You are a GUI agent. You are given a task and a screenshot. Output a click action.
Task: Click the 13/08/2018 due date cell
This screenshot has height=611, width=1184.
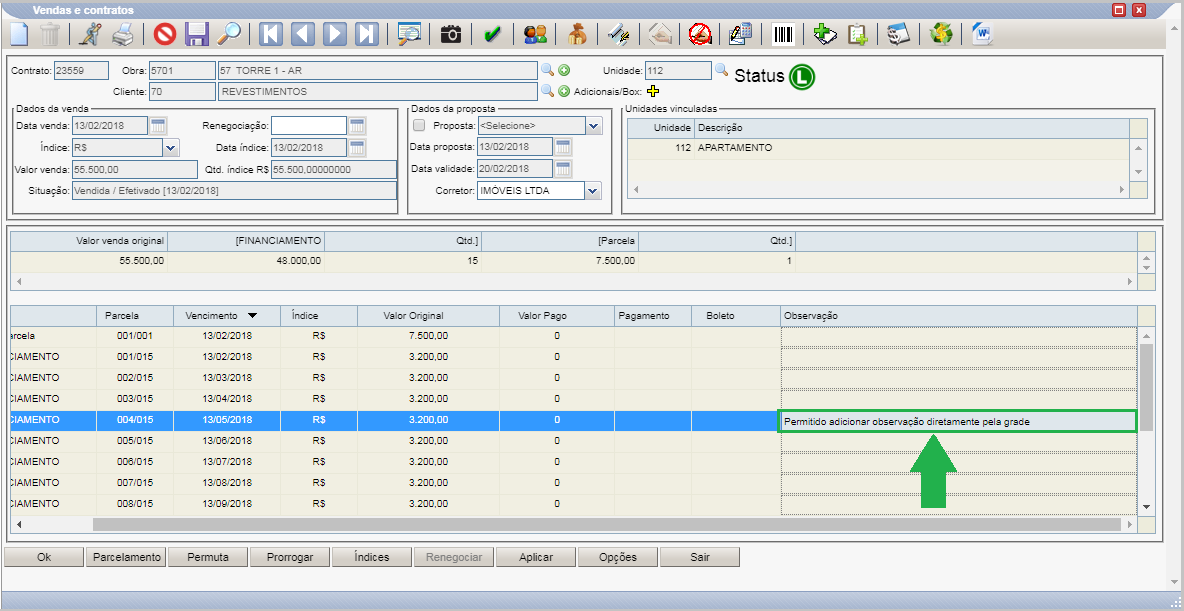(x=227, y=482)
